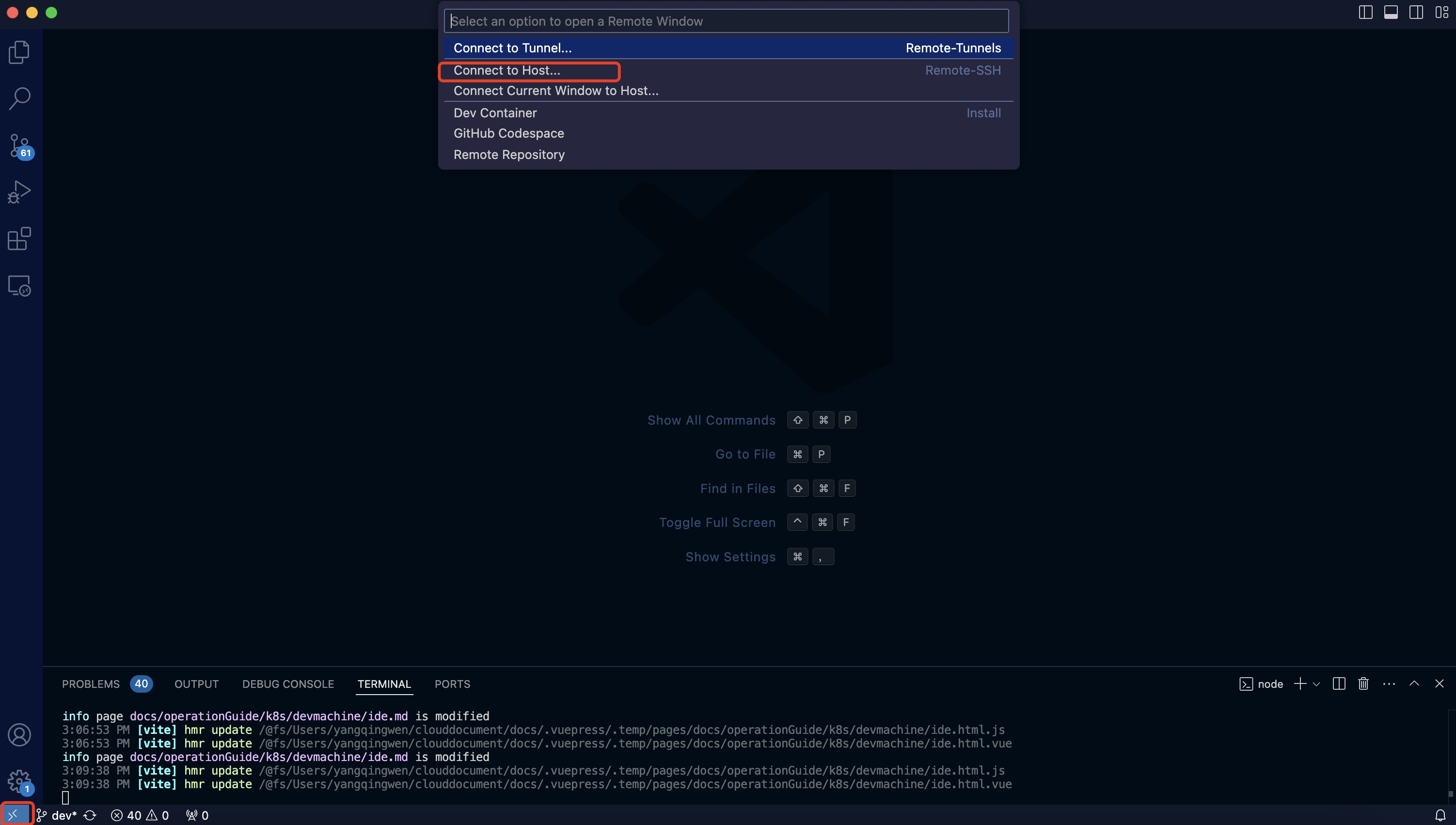This screenshot has height=825, width=1456.
Task: Open the Manage gear icon
Action: tap(19, 781)
